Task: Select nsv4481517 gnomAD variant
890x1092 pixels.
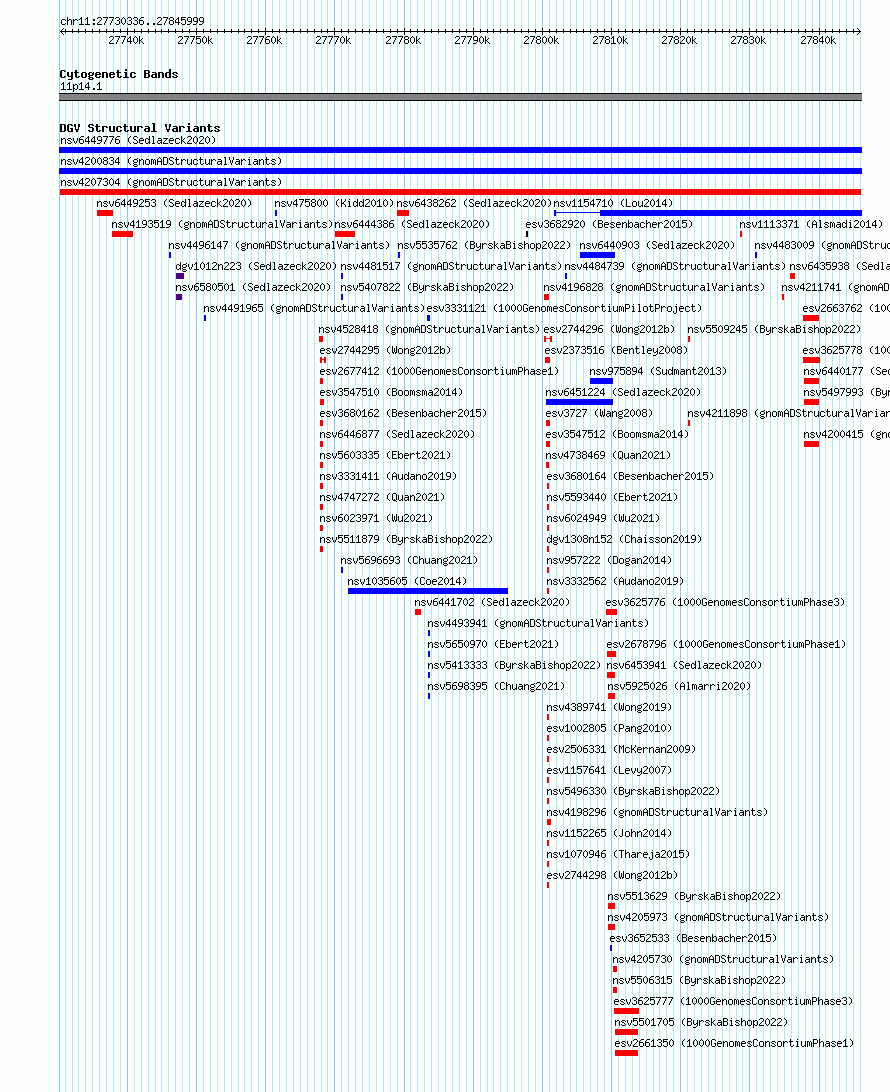Action: pos(451,265)
